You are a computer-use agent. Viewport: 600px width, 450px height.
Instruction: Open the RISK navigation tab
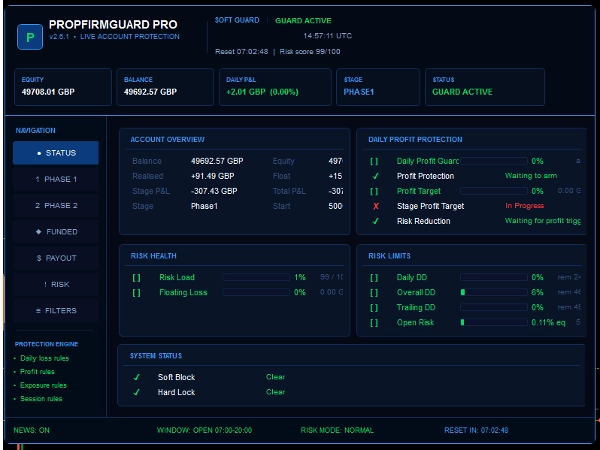pos(56,284)
